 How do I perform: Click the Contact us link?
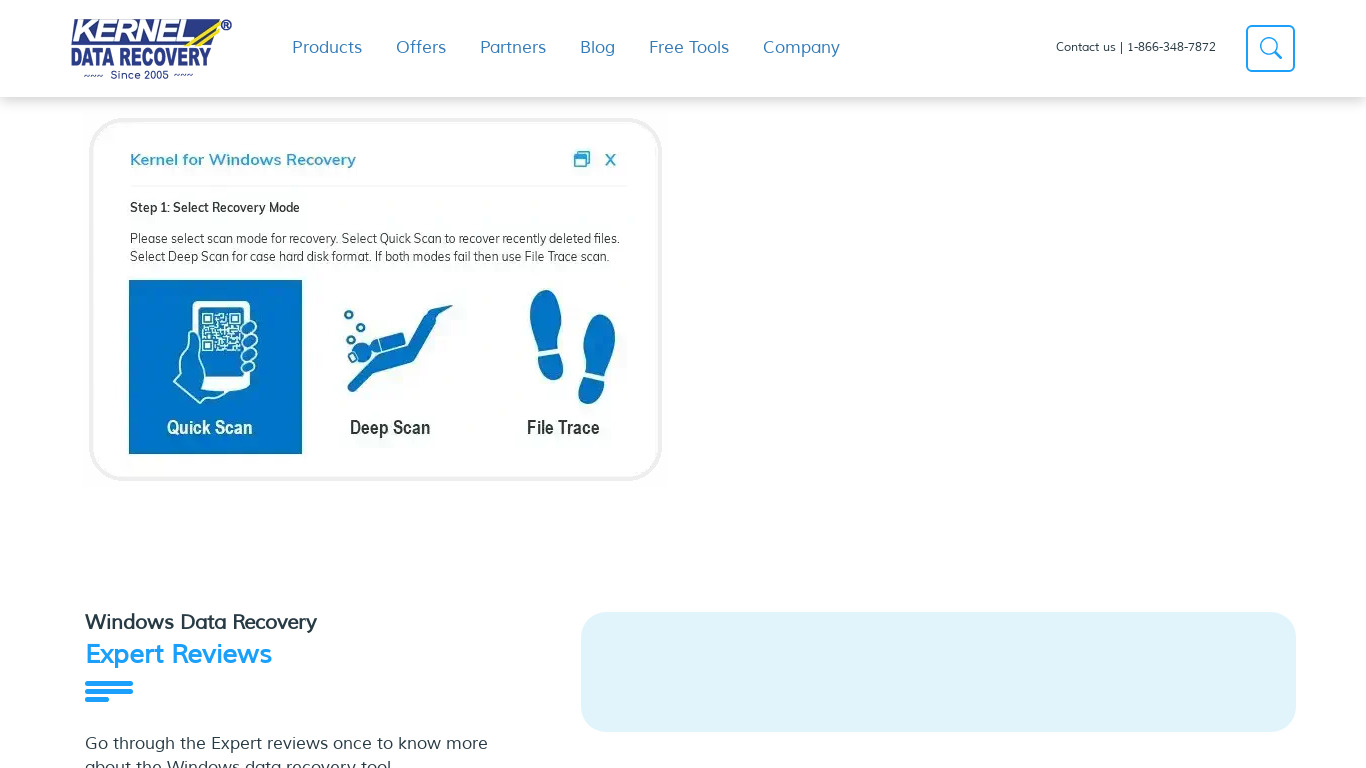coord(1085,47)
